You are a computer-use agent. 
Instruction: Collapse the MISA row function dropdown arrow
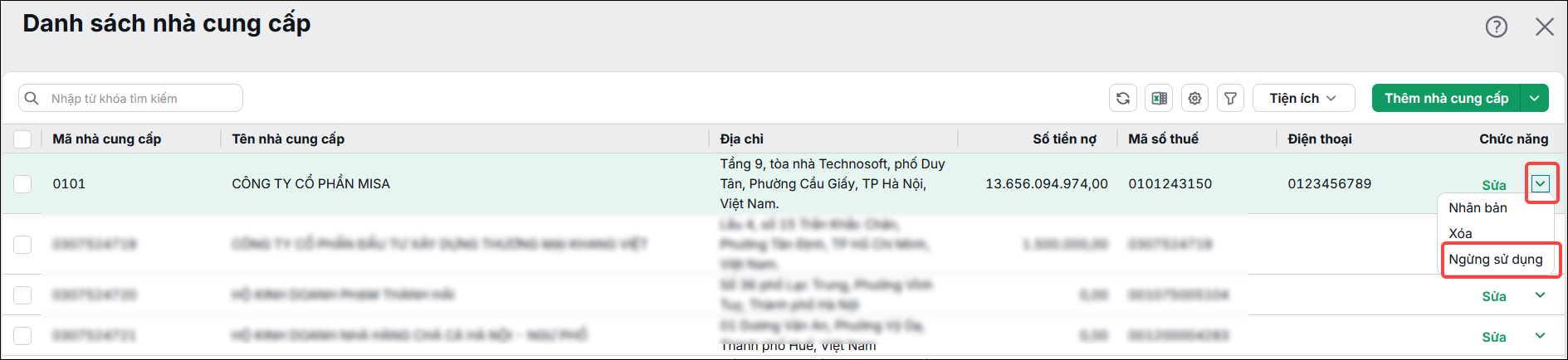1541,183
